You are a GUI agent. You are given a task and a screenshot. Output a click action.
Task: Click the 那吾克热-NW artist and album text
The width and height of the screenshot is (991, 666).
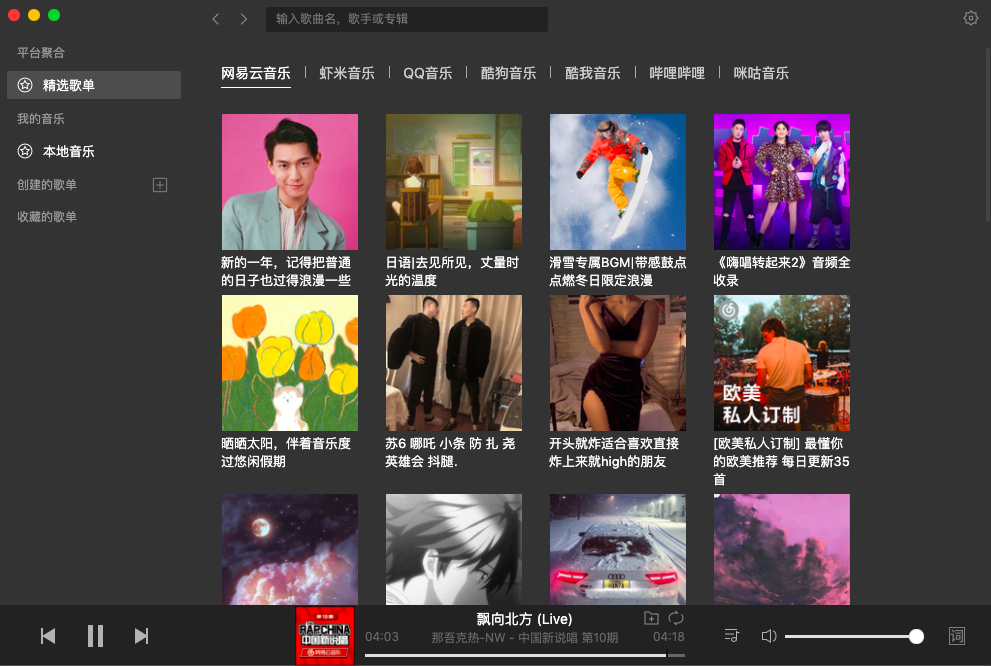(525, 638)
